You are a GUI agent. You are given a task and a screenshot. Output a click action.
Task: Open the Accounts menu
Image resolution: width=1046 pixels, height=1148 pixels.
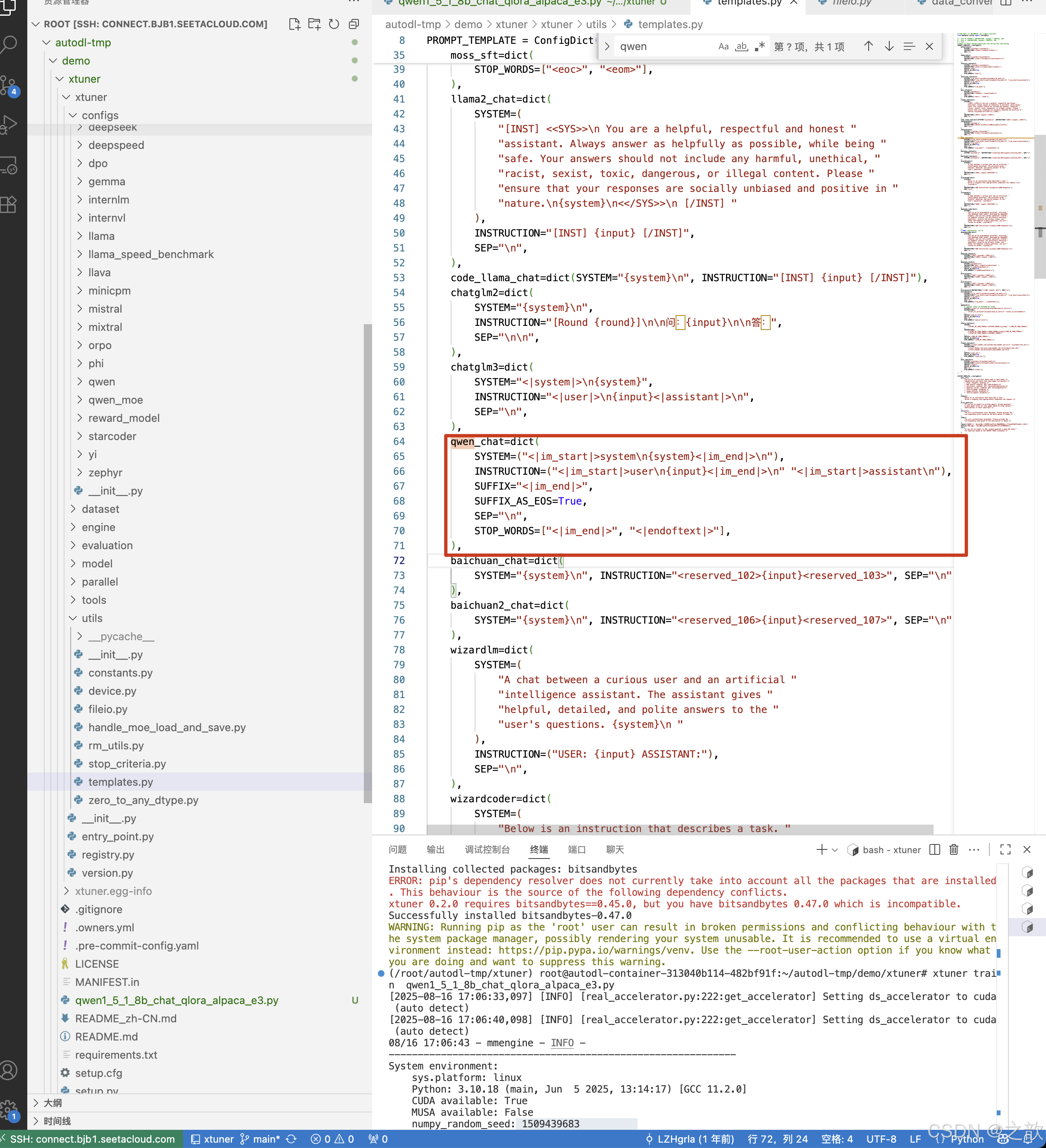9,1071
